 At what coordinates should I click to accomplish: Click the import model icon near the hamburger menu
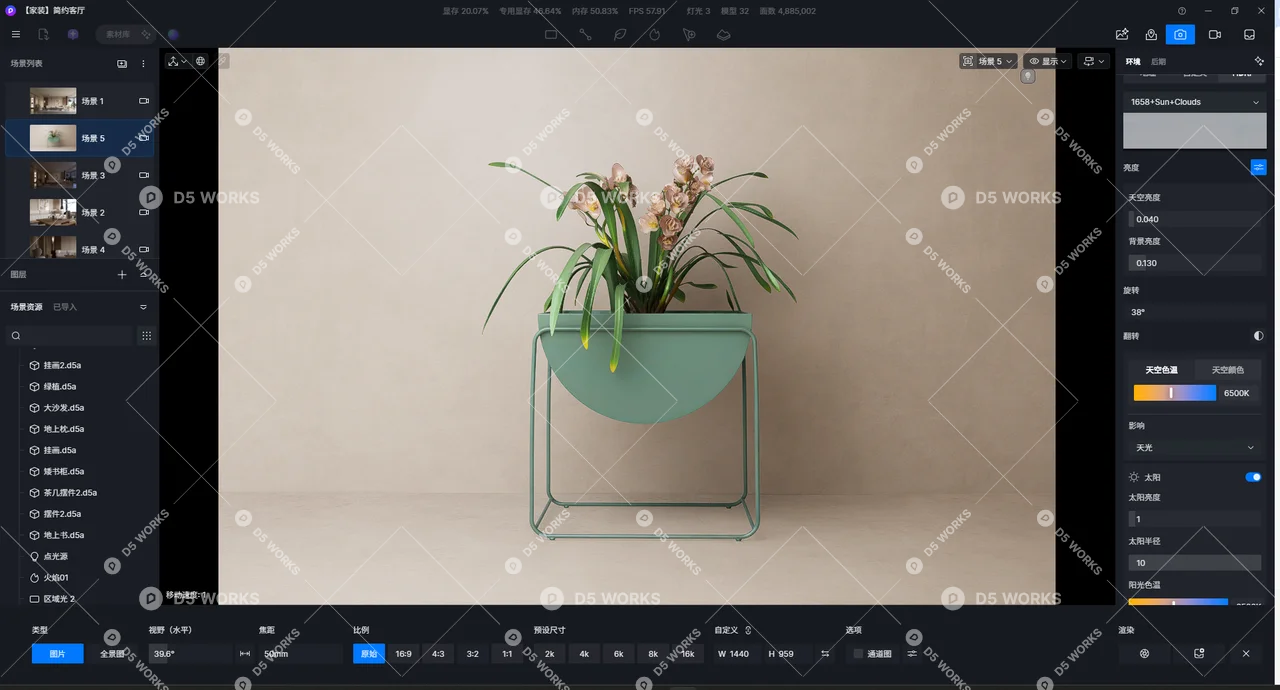[x=43, y=33]
